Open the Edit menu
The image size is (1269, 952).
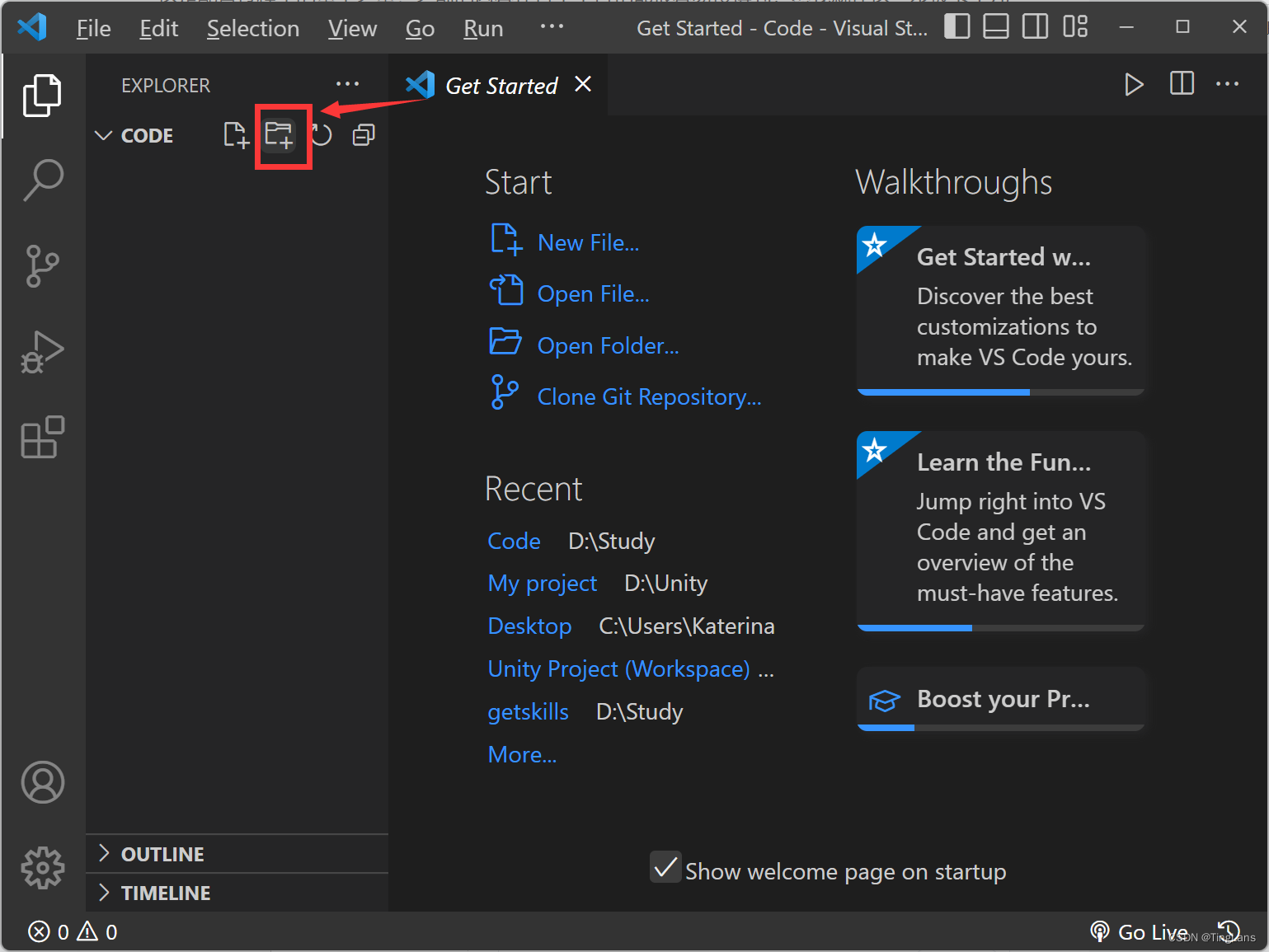(158, 28)
